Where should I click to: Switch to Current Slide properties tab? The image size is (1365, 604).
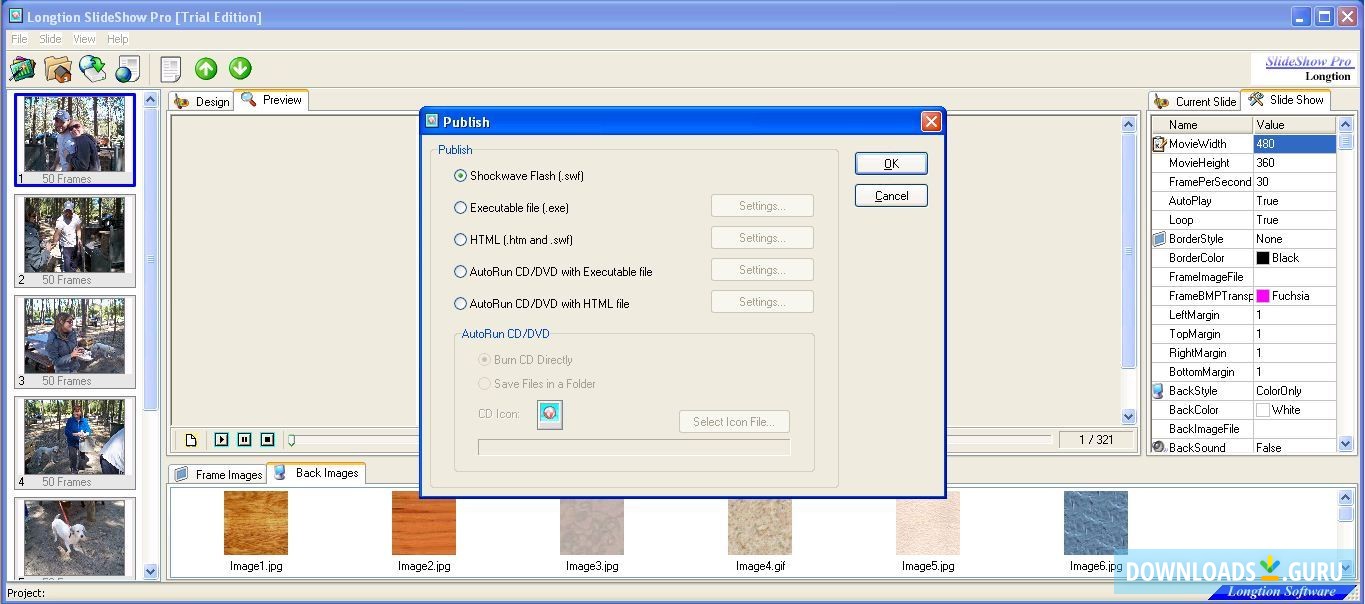tap(1195, 101)
